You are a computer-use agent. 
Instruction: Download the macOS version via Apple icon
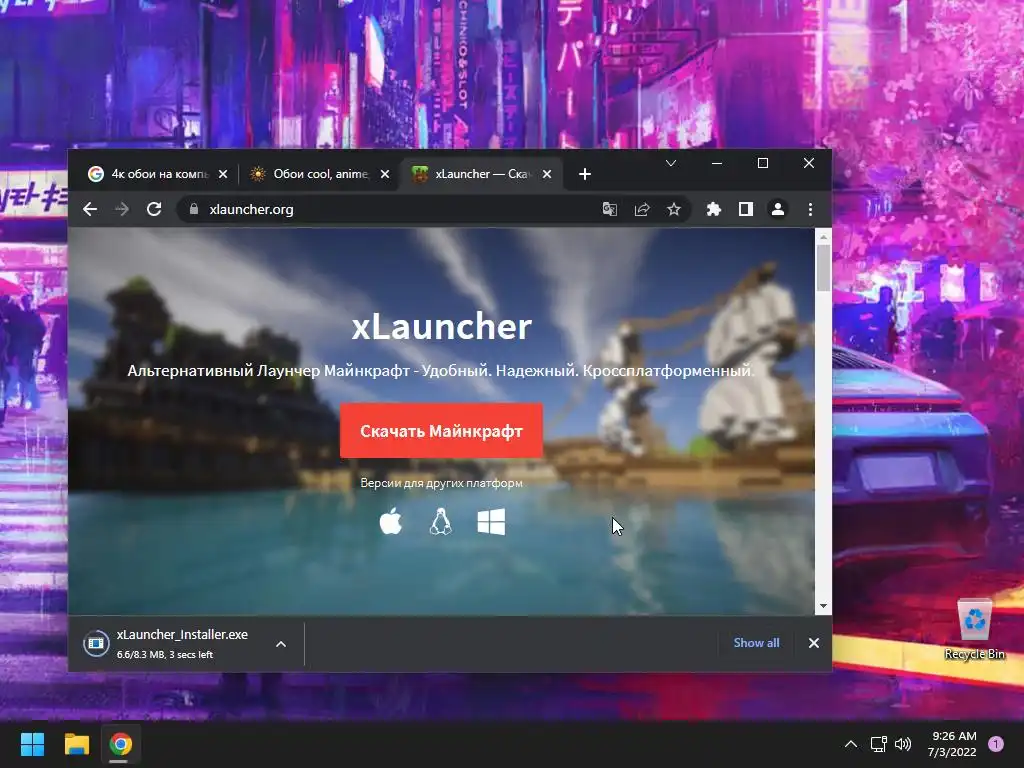(x=391, y=522)
